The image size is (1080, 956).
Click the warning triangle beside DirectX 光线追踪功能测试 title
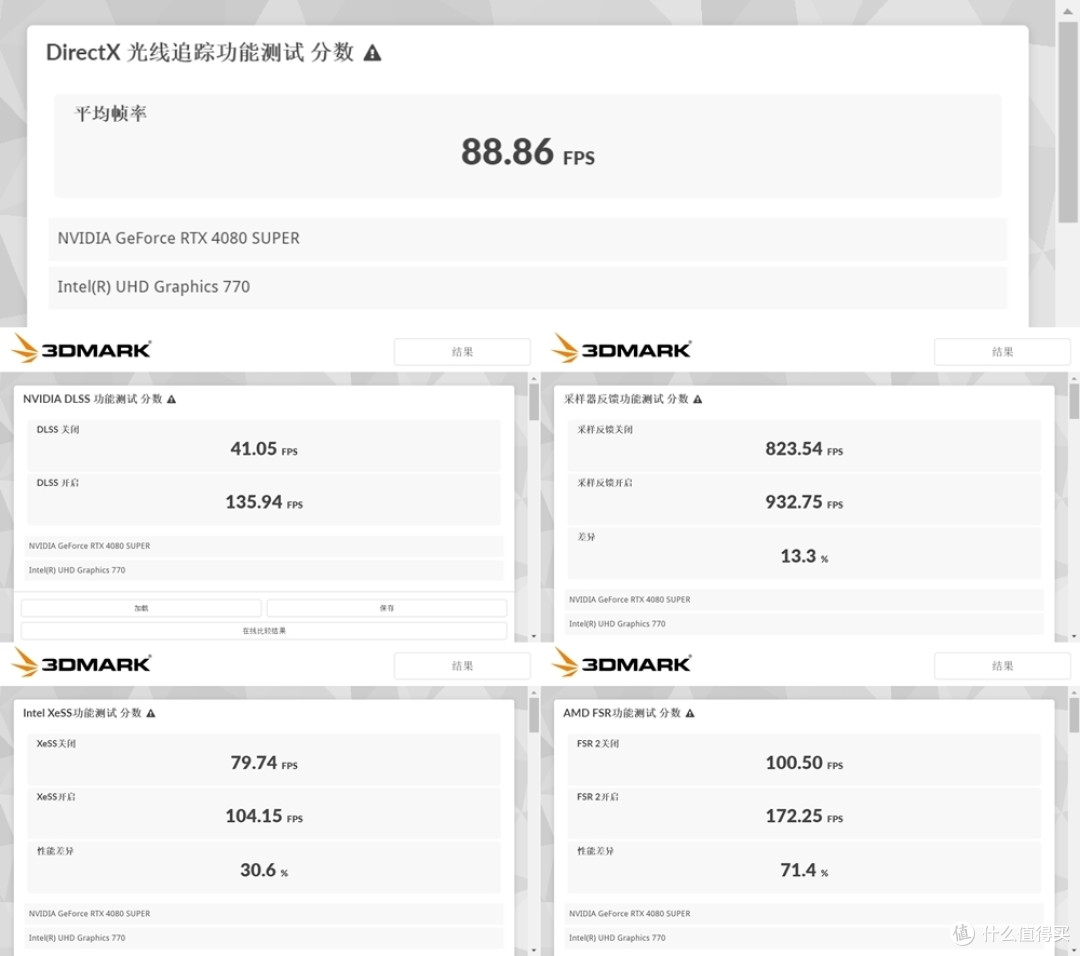[372, 53]
